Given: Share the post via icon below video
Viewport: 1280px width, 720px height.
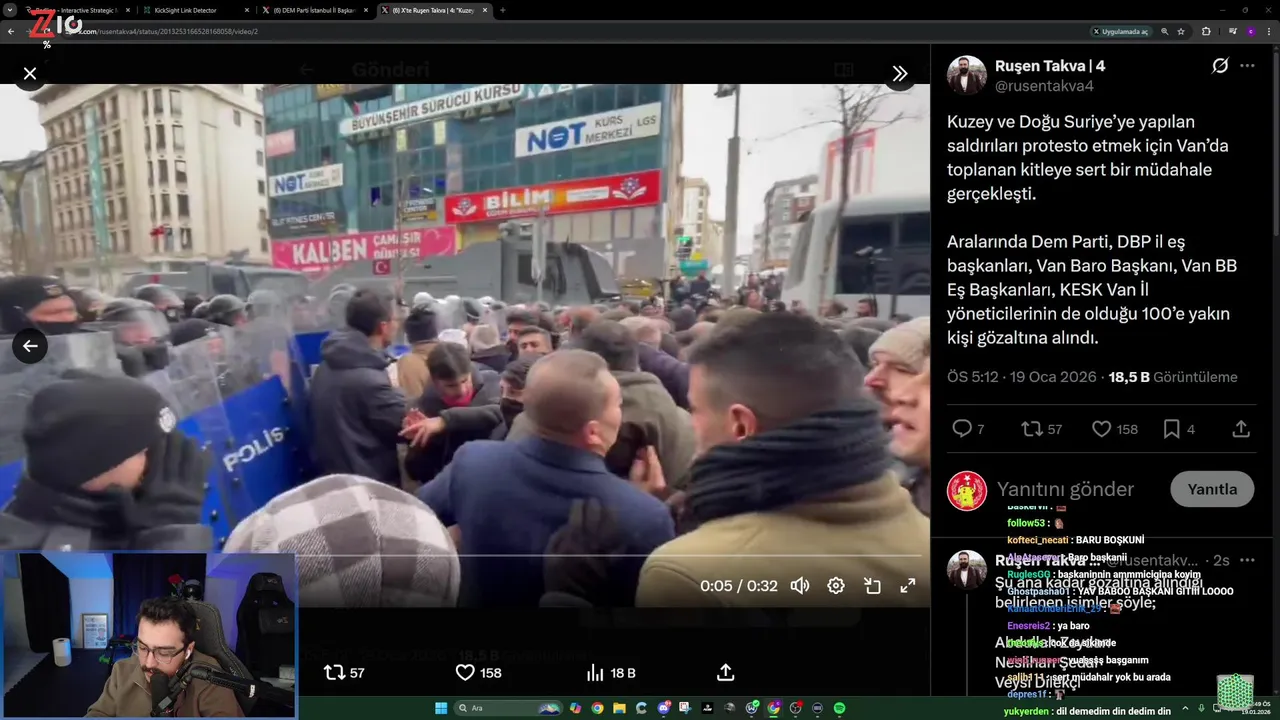Looking at the screenshot, I should [726, 673].
